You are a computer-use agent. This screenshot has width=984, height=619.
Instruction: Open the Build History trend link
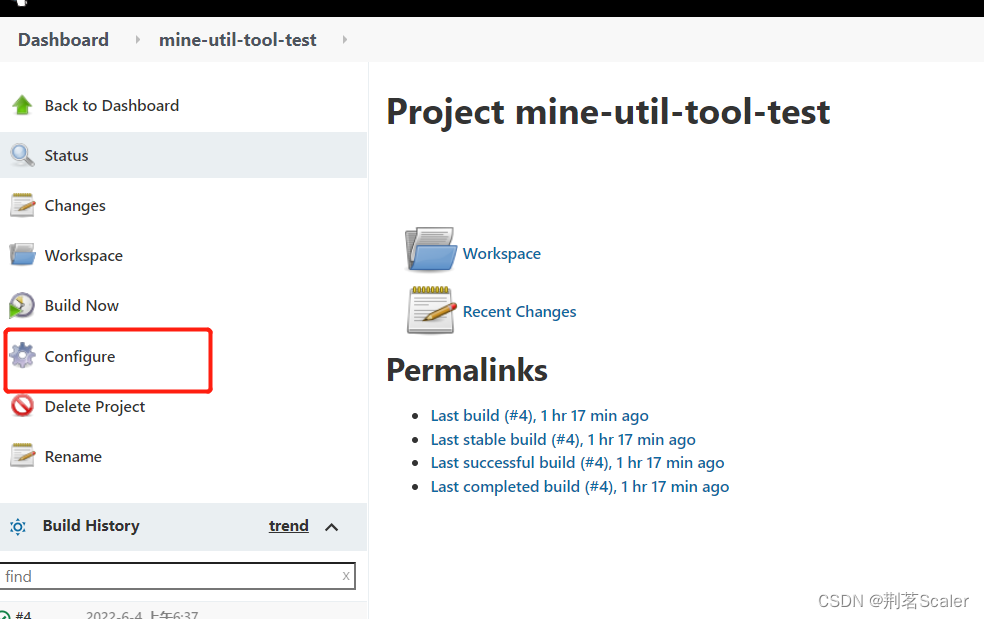pyautogui.click(x=288, y=526)
